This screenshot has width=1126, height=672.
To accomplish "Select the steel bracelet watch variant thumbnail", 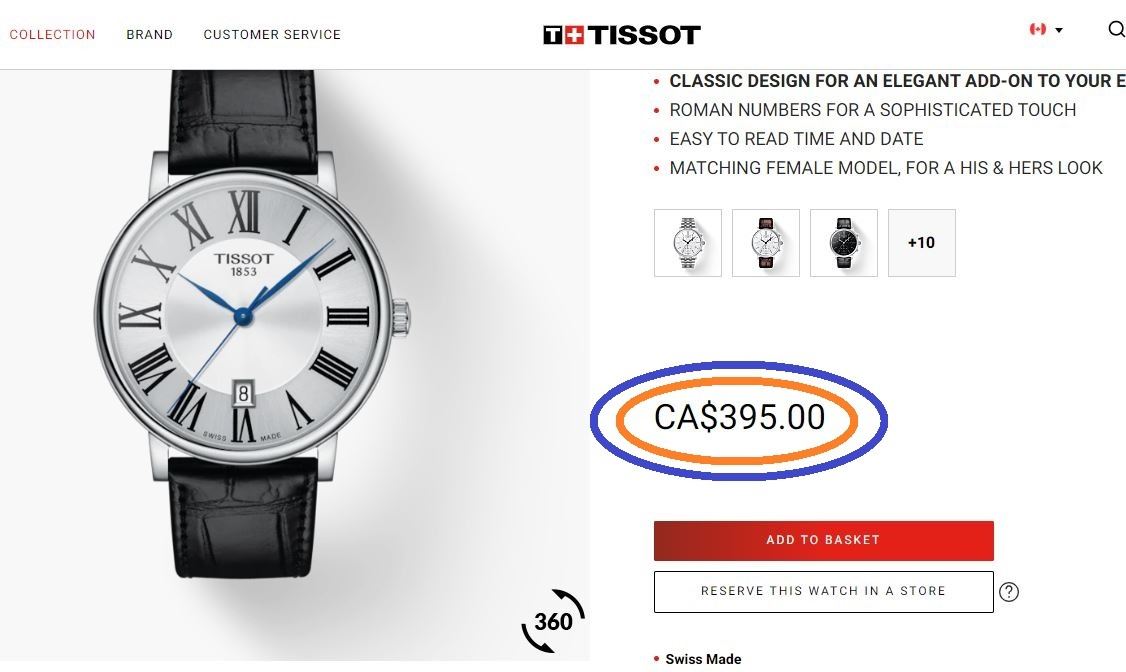I will coord(688,243).
